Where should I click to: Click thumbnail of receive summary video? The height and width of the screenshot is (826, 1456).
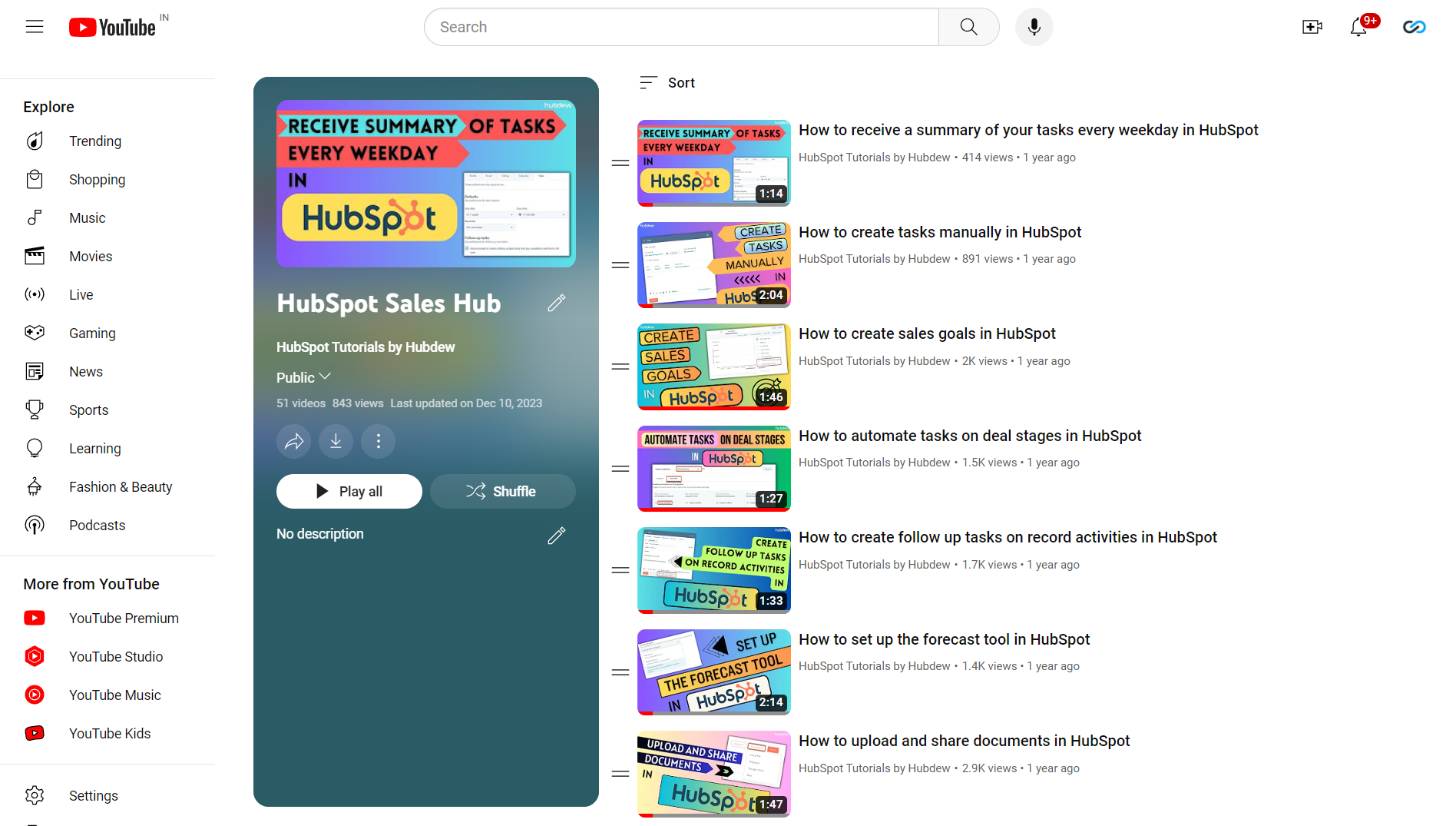[x=714, y=163]
